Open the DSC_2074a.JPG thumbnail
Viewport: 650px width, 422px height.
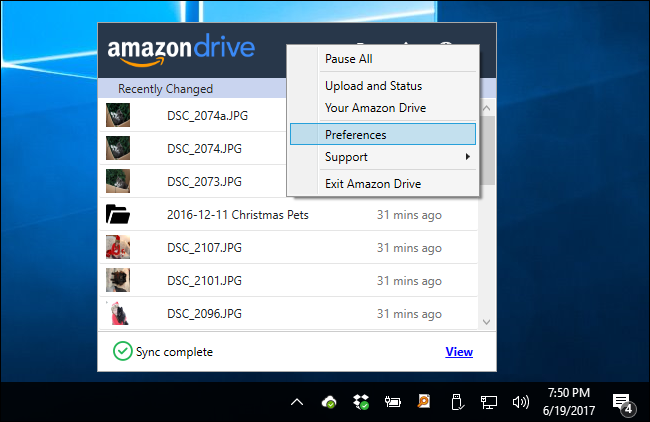pos(118,115)
